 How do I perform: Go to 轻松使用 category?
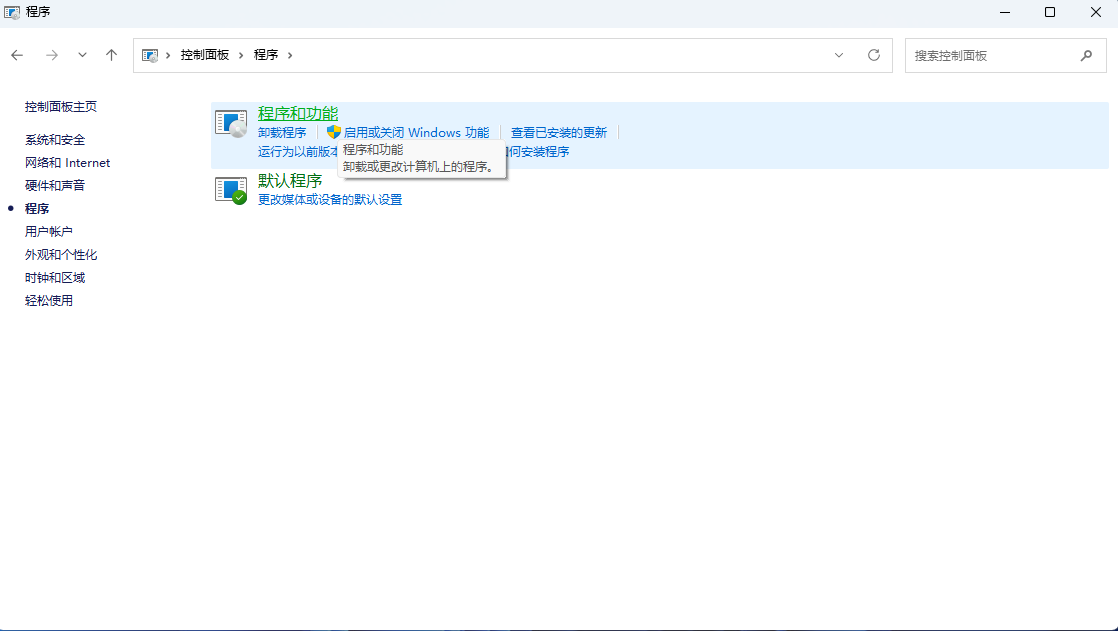[48, 300]
